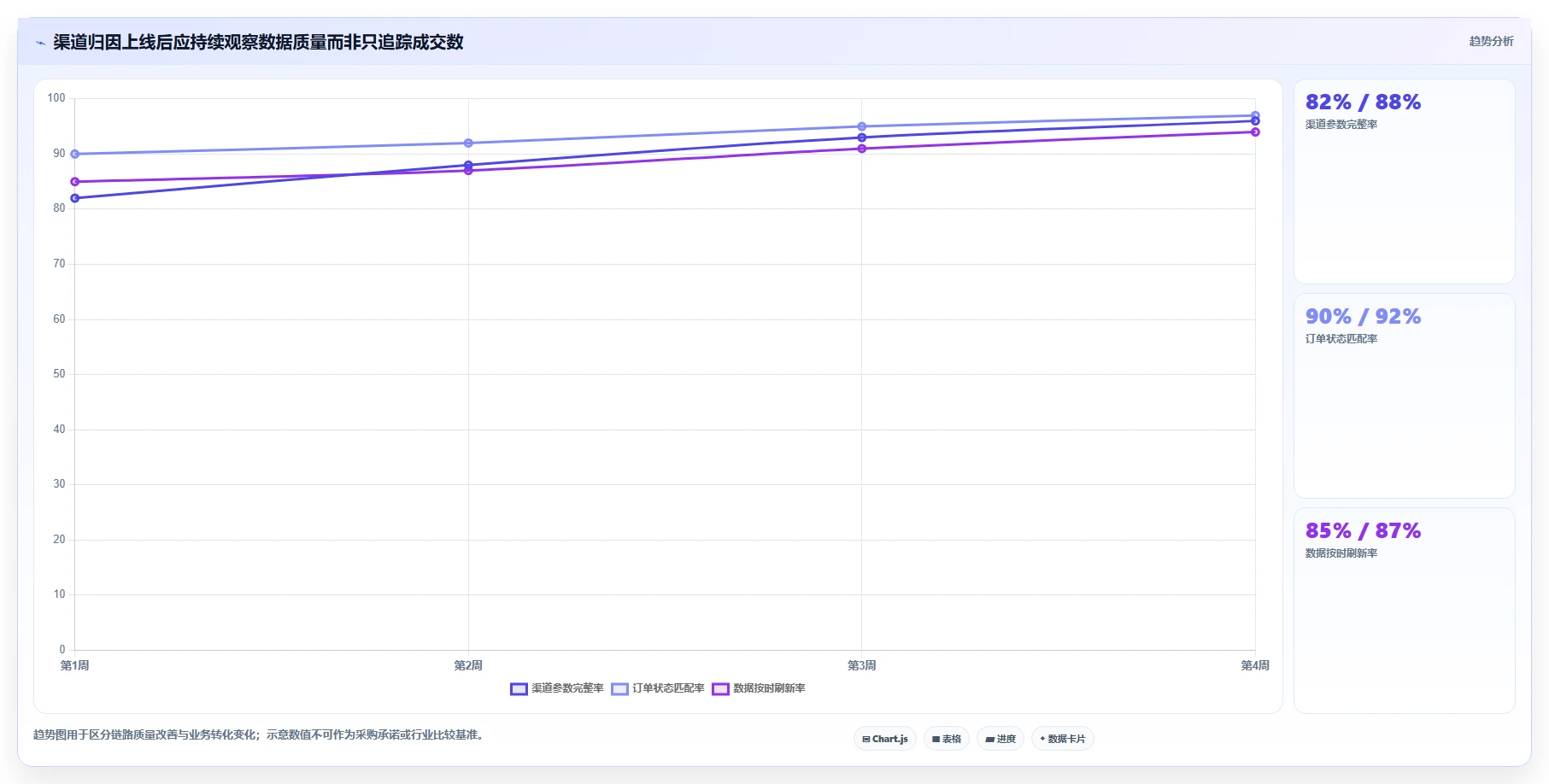Select the 进度 chip
1549x784 pixels.
(1000, 739)
